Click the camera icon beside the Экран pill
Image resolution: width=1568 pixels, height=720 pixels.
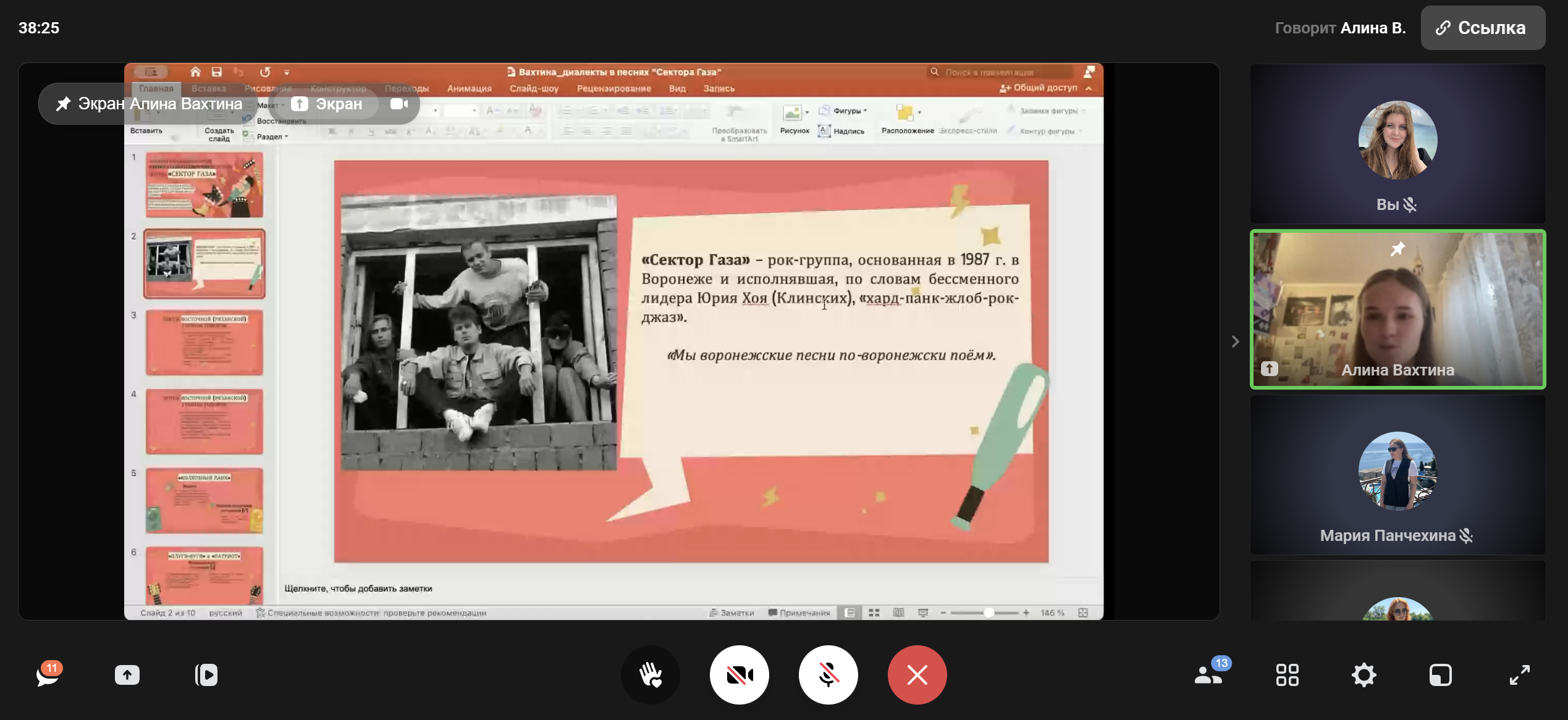[399, 104]
